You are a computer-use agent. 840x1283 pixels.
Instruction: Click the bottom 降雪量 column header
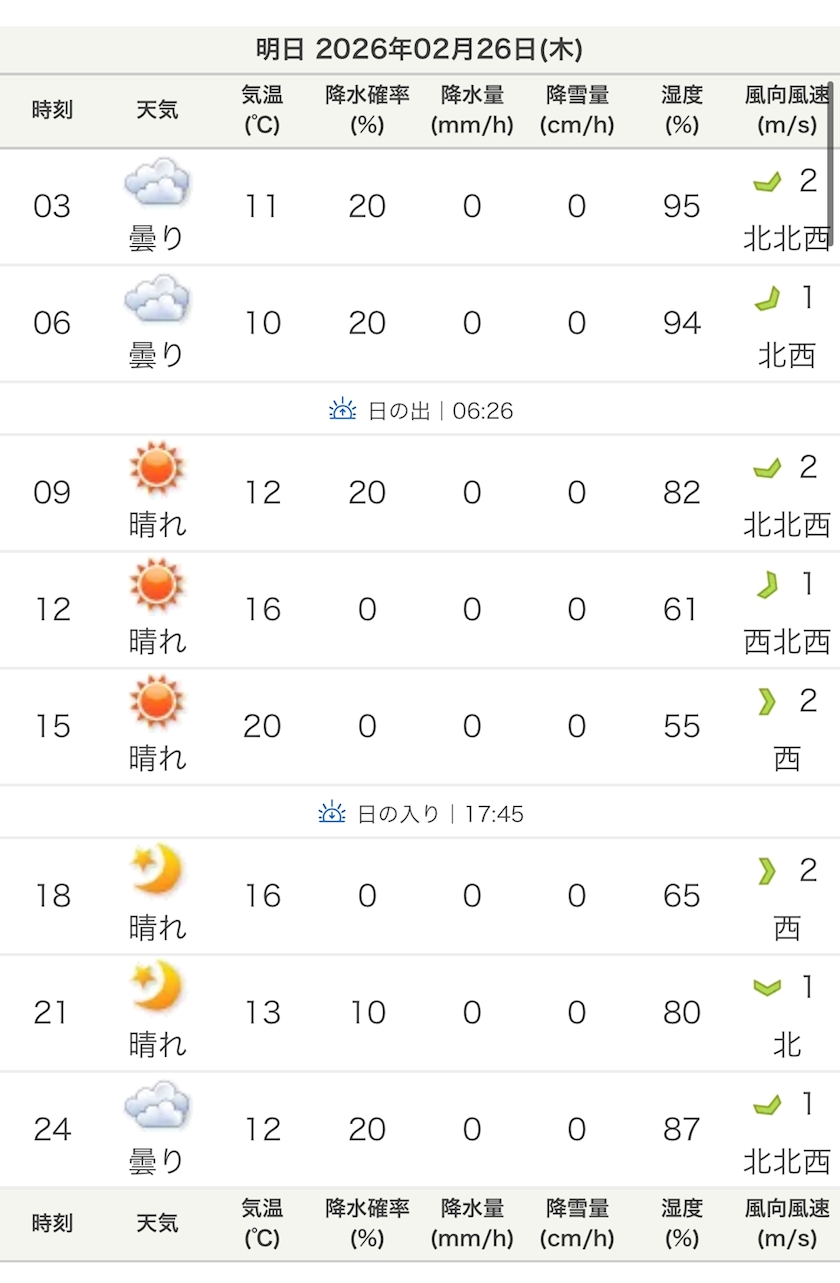(x=577, y=1223)
